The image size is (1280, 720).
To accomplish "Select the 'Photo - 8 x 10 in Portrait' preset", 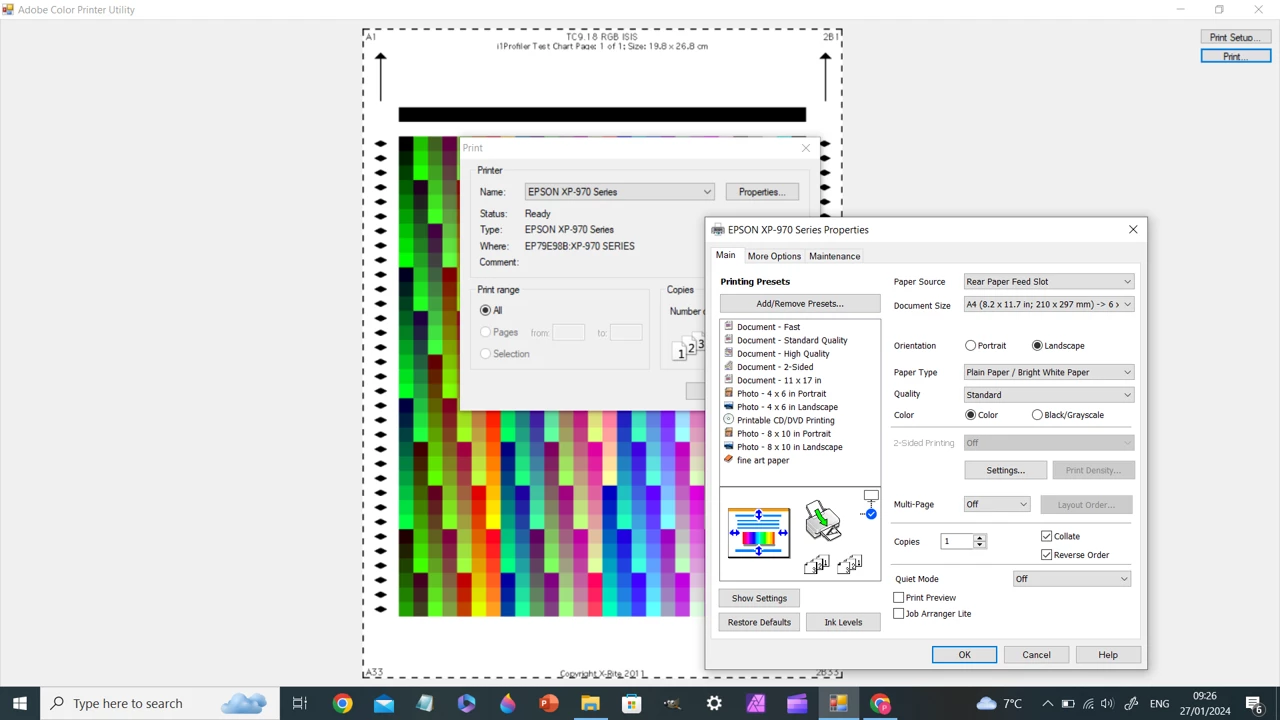I will coord(784,434).
